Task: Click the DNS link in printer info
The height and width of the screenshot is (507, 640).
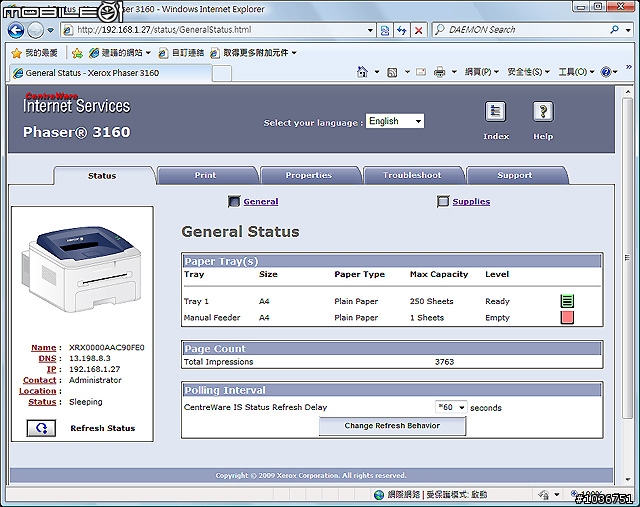Action: (x=47, y=358)
